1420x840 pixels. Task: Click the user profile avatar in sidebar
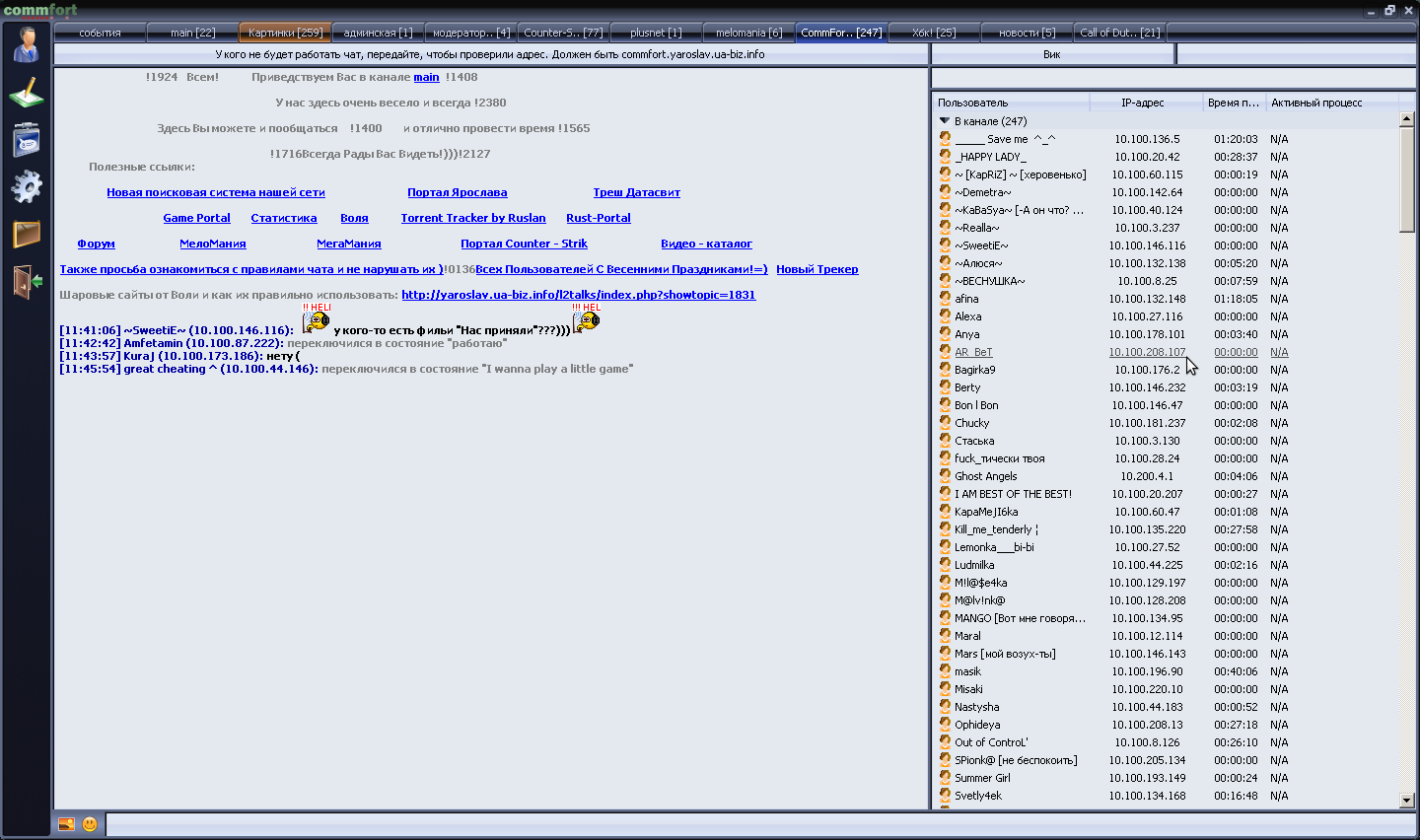27,45
